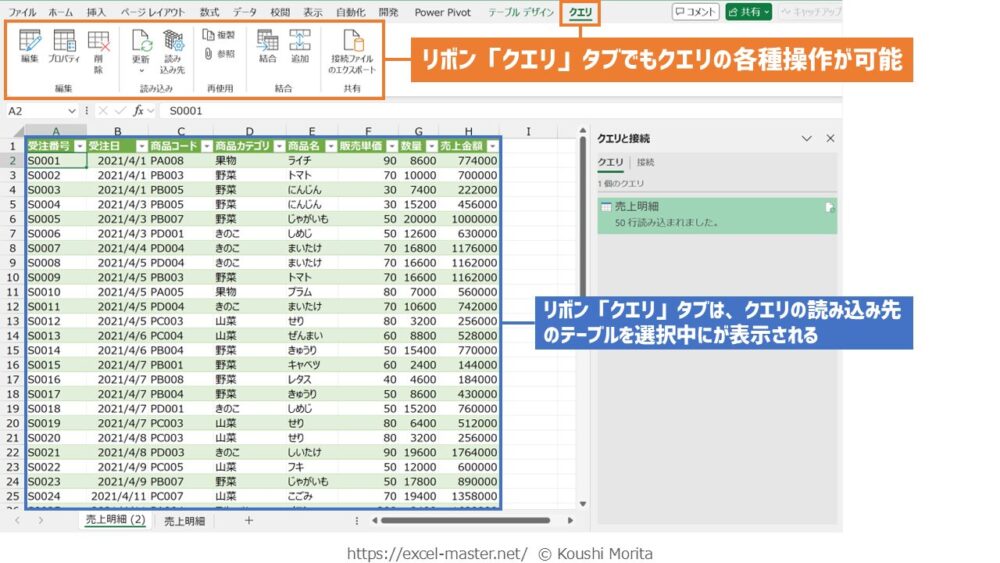Open the Name Box dropdown arrow
This screenshot has width=1000, height=563.
pyautogui.click(x=92, y=111)
